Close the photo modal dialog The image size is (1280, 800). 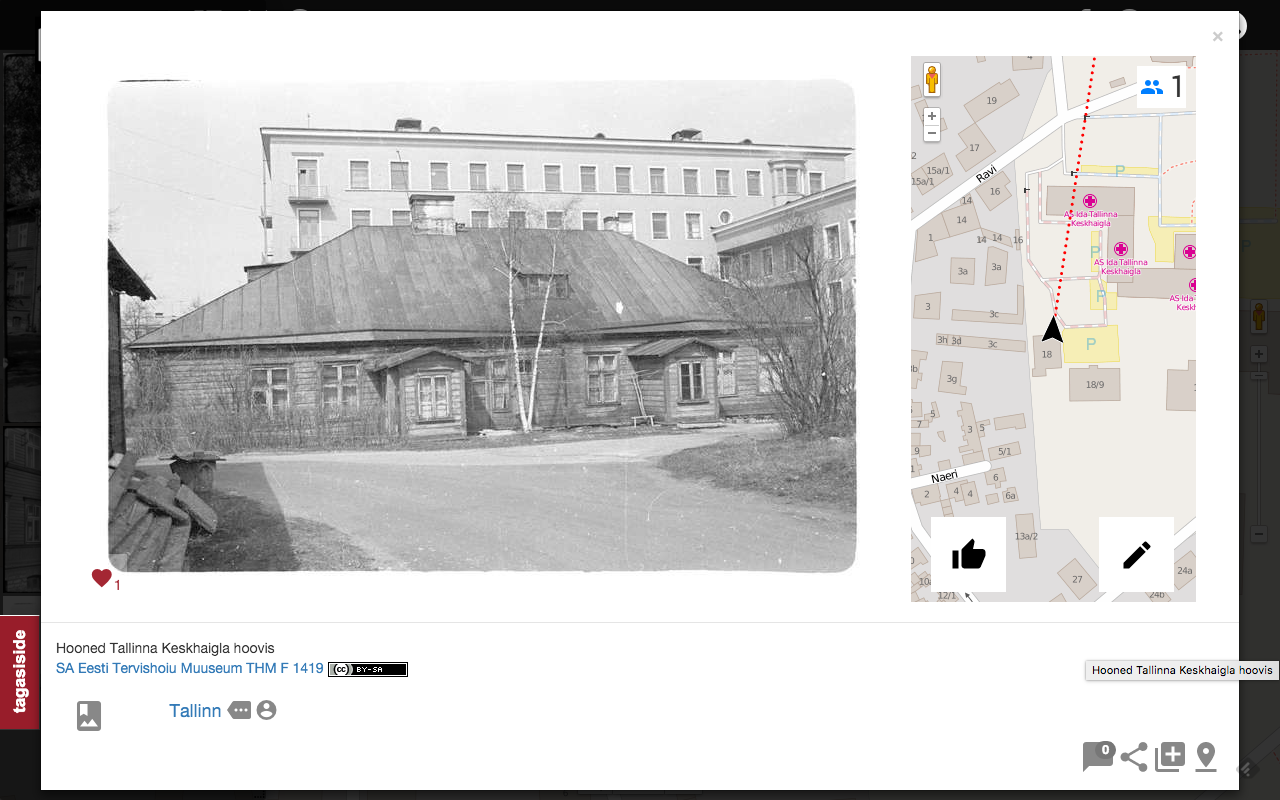click(x=1217, y=37)
